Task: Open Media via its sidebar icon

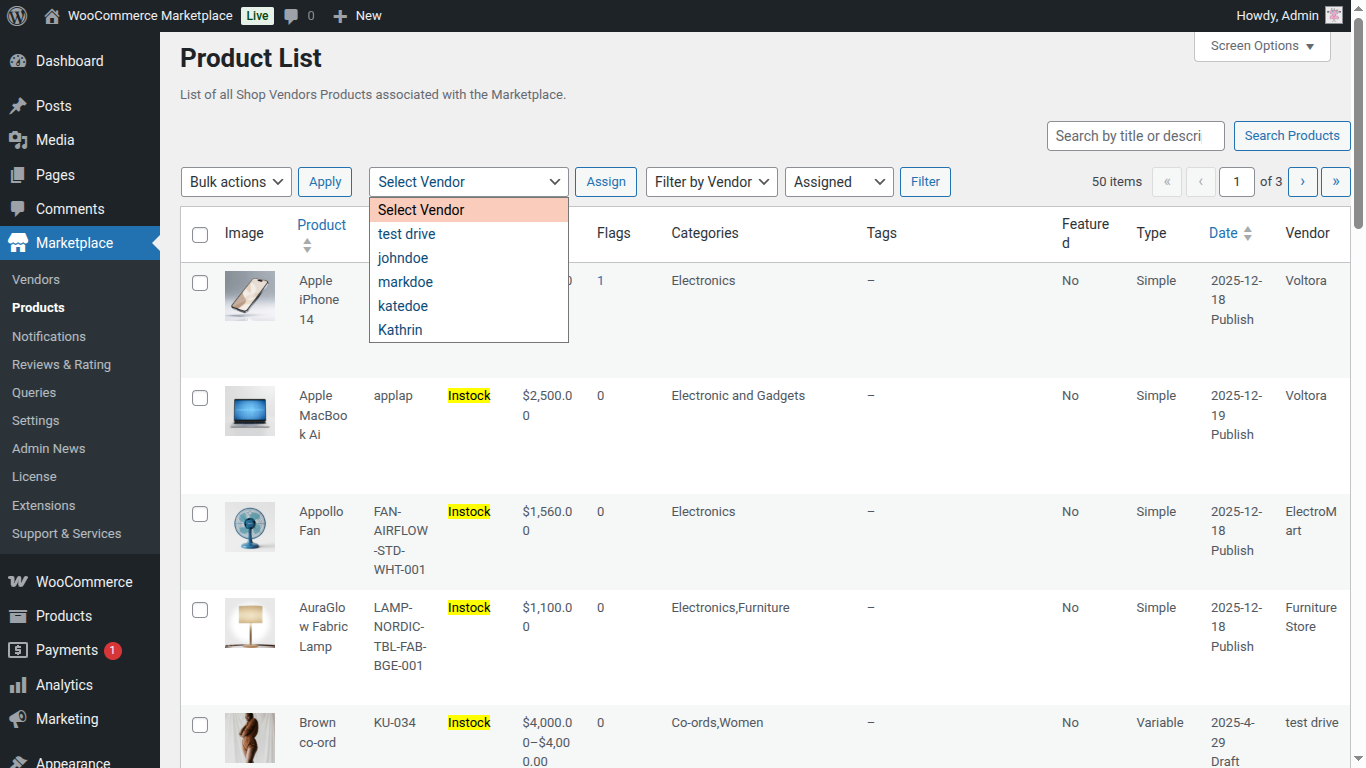Action: pyautogui.click(x=22, y=140)
